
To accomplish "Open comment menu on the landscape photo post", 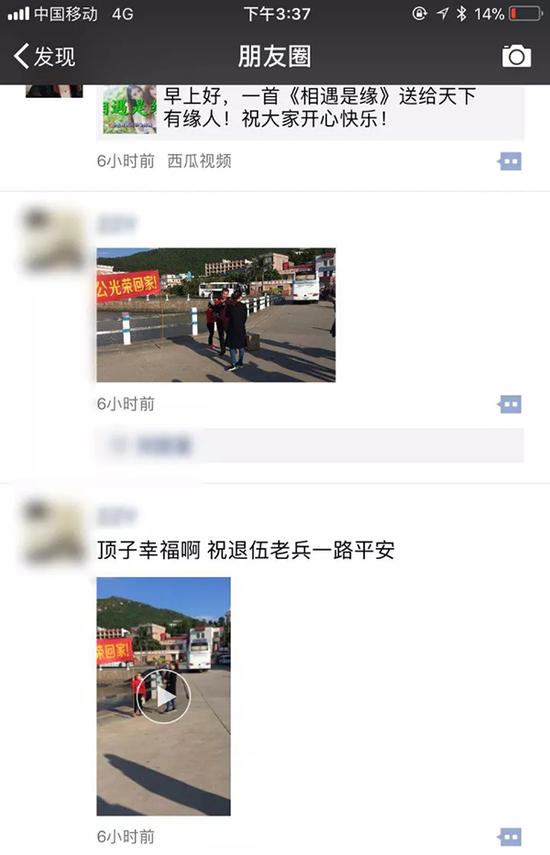I will coord(510,405).
